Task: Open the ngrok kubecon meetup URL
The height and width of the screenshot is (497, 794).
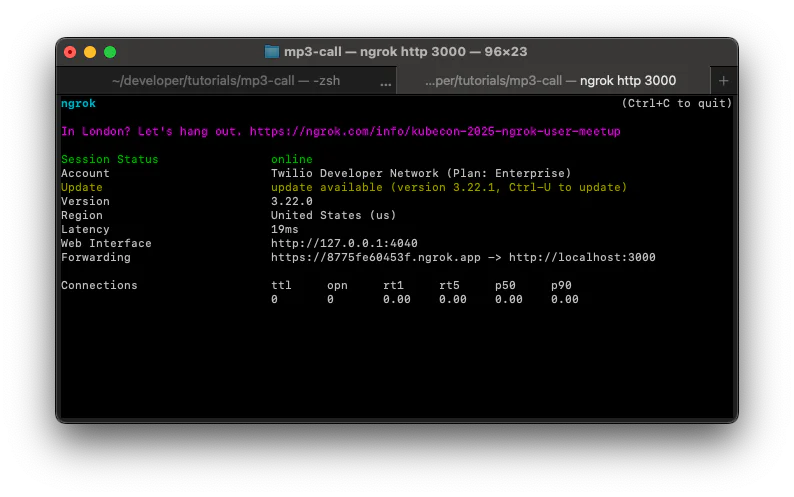Action: click(435, 131)
